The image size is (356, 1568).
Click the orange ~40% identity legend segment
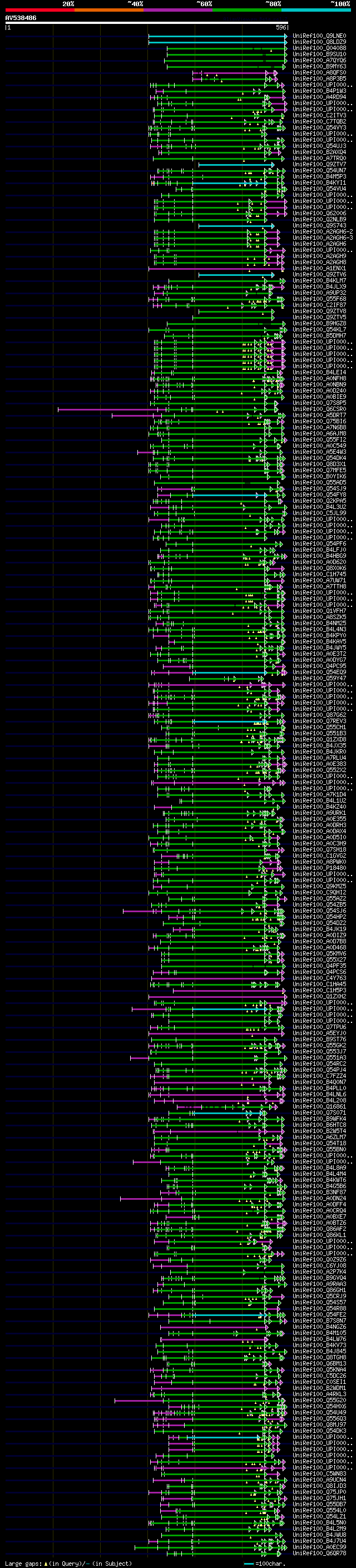[x=109, y=10]
